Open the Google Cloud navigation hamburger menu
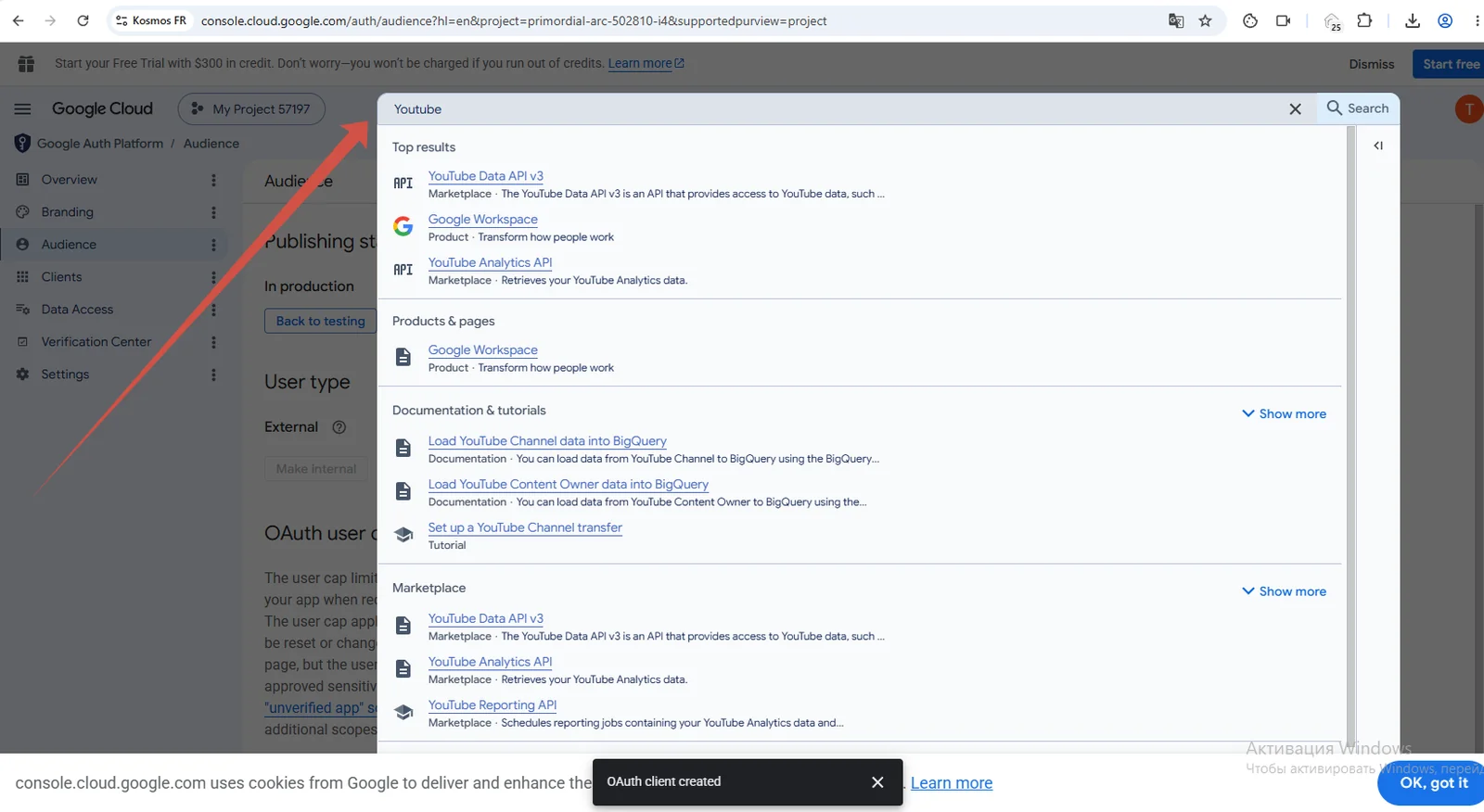1484x812 pixels. (22, 108)
